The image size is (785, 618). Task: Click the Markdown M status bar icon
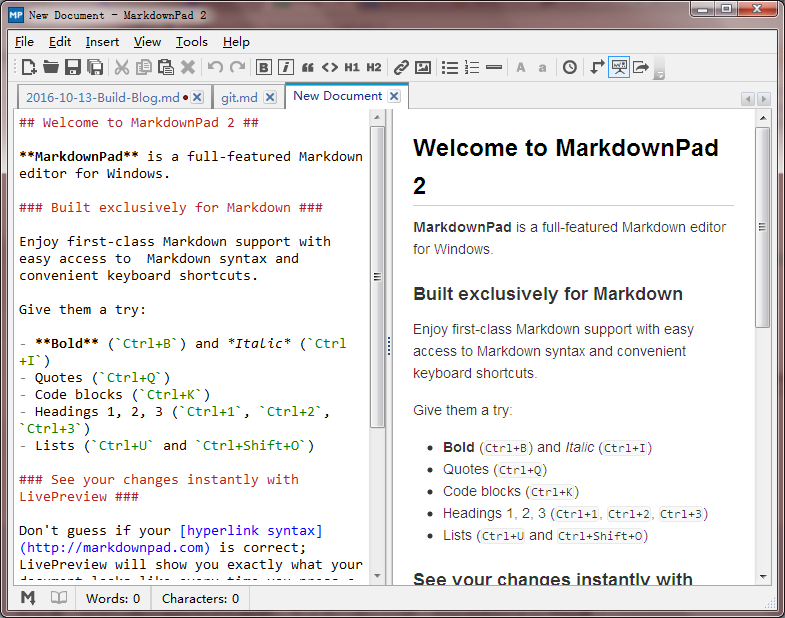tap(28, 597)
